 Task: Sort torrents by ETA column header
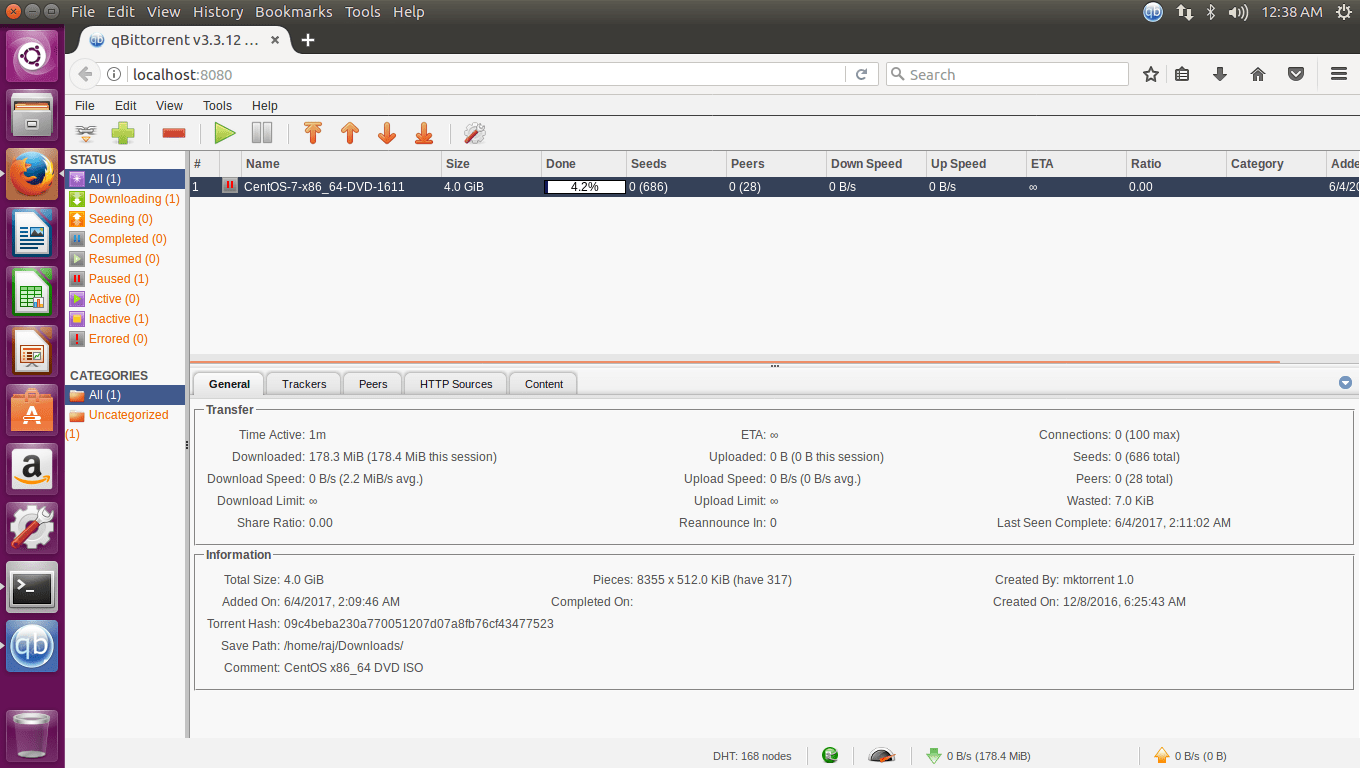point(1076,164)
